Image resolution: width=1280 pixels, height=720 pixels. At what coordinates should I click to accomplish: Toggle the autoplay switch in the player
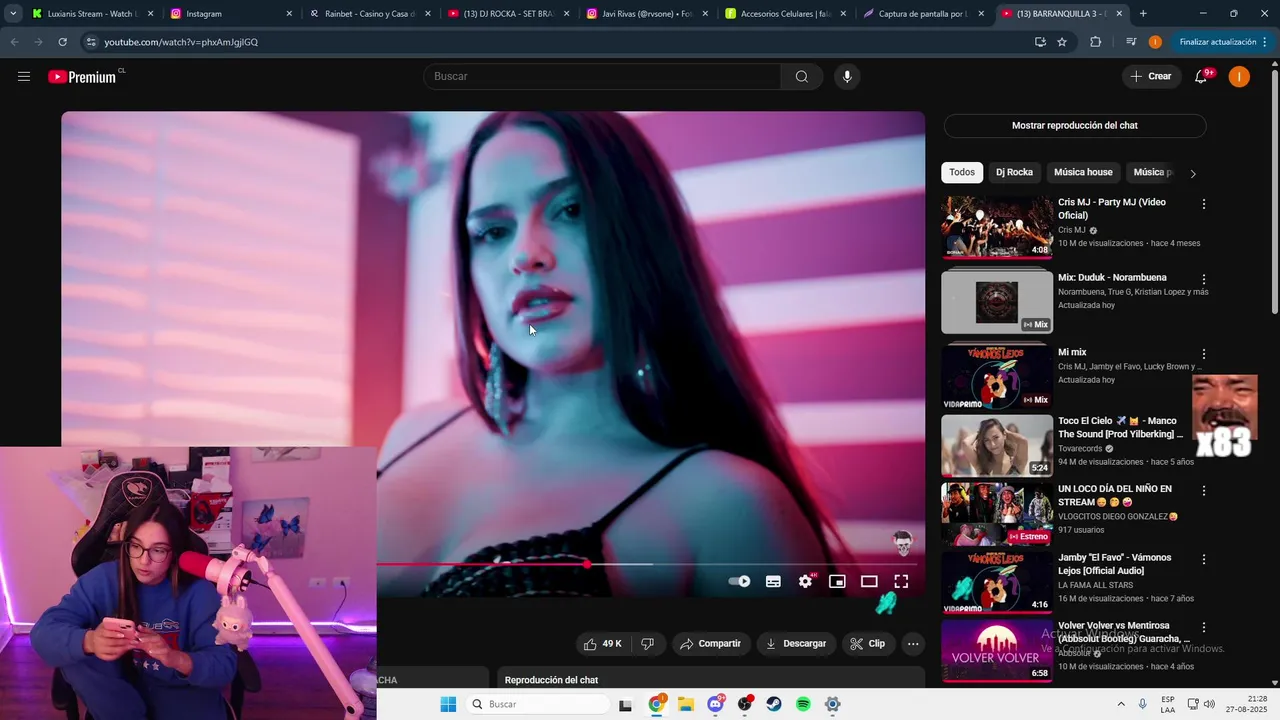739,581
